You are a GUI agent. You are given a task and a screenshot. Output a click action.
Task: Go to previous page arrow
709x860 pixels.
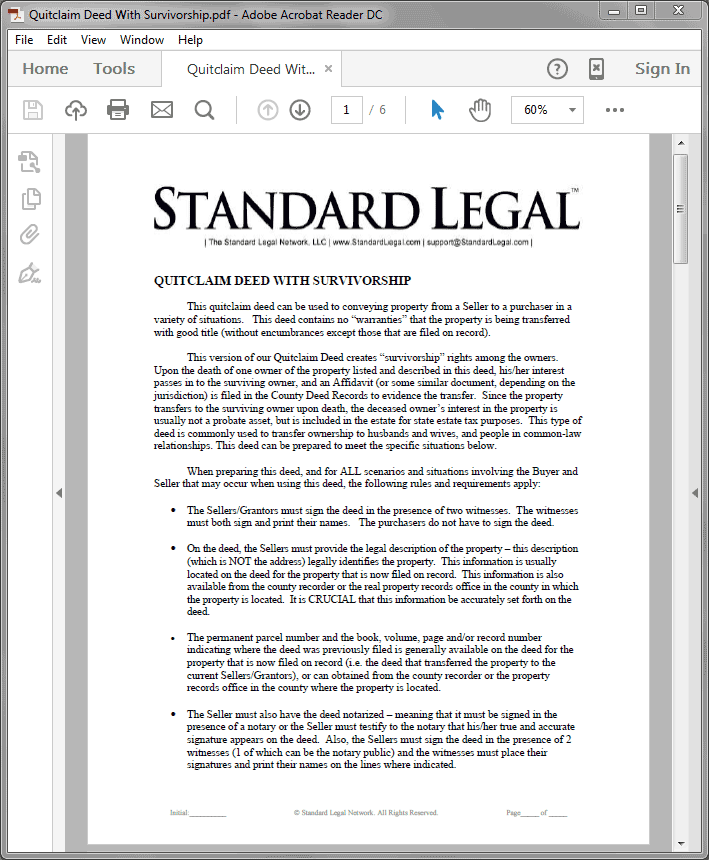(x=268, y=110)
